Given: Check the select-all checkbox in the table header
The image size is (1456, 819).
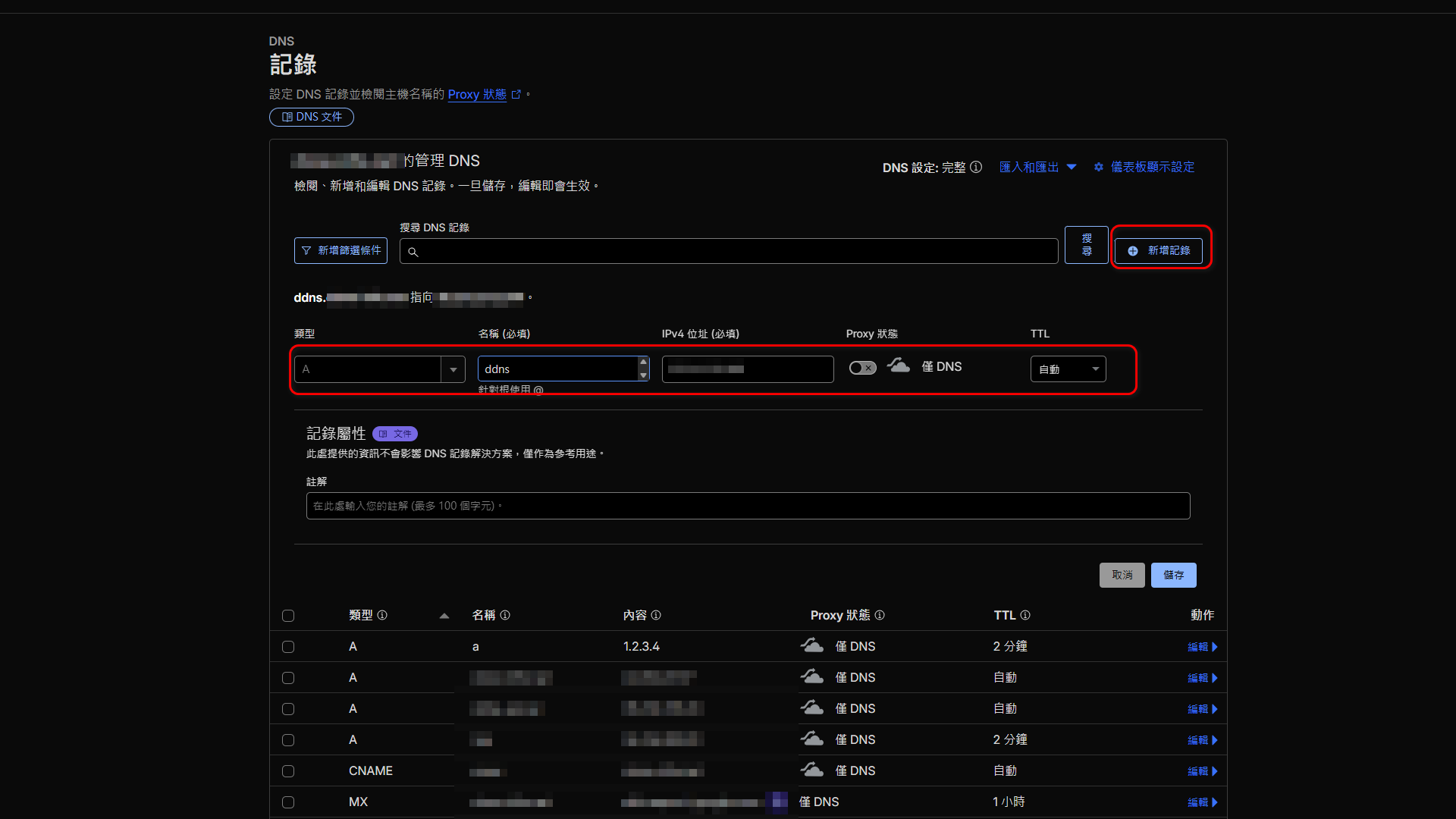Looking at the screenshot, I should (288, 616).
